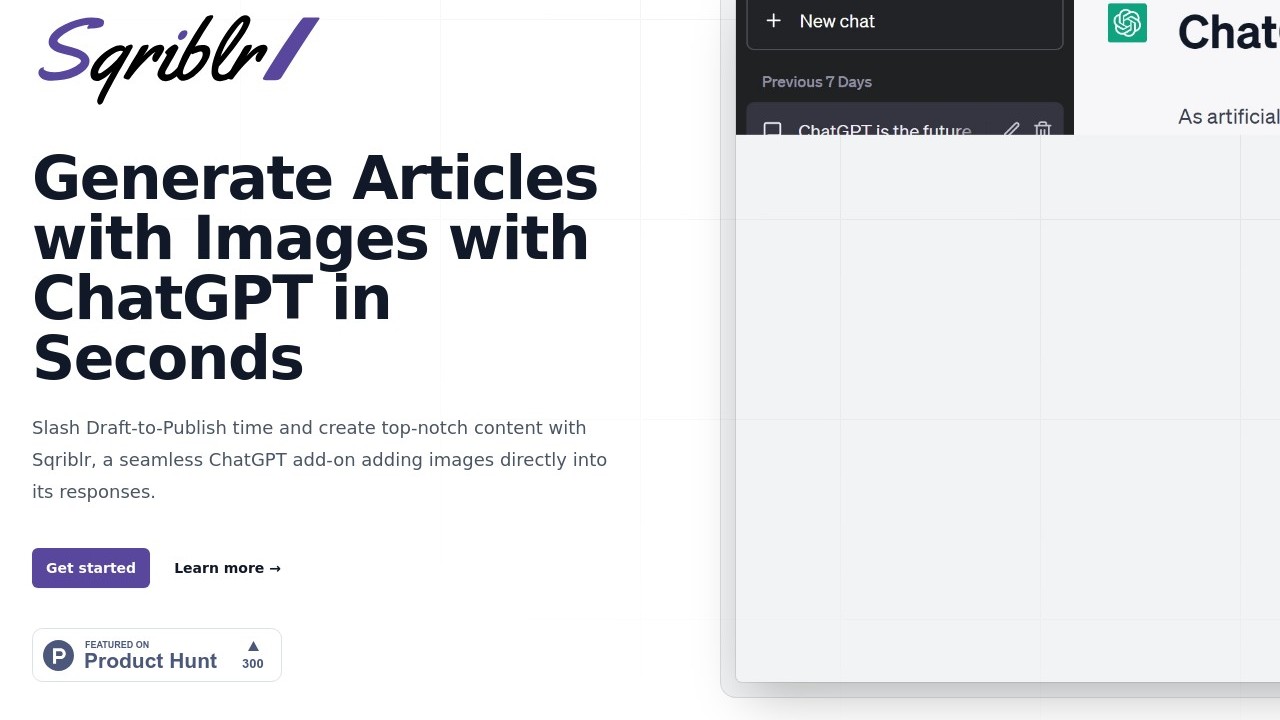Click the trash delete icon on chat item

click(x=1042, y=129)
